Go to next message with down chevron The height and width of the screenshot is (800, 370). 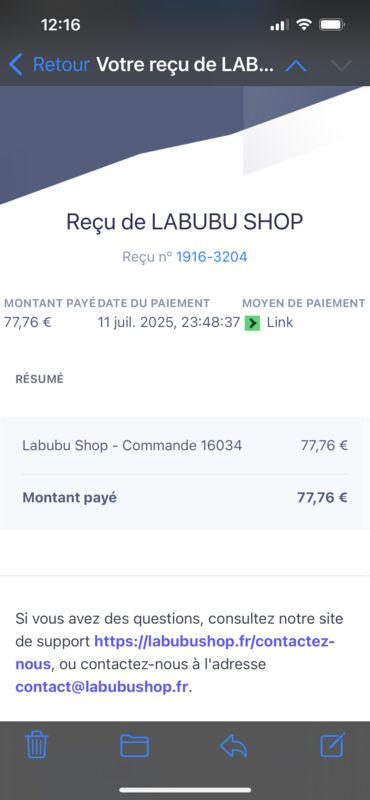click(x=341, y=65)
